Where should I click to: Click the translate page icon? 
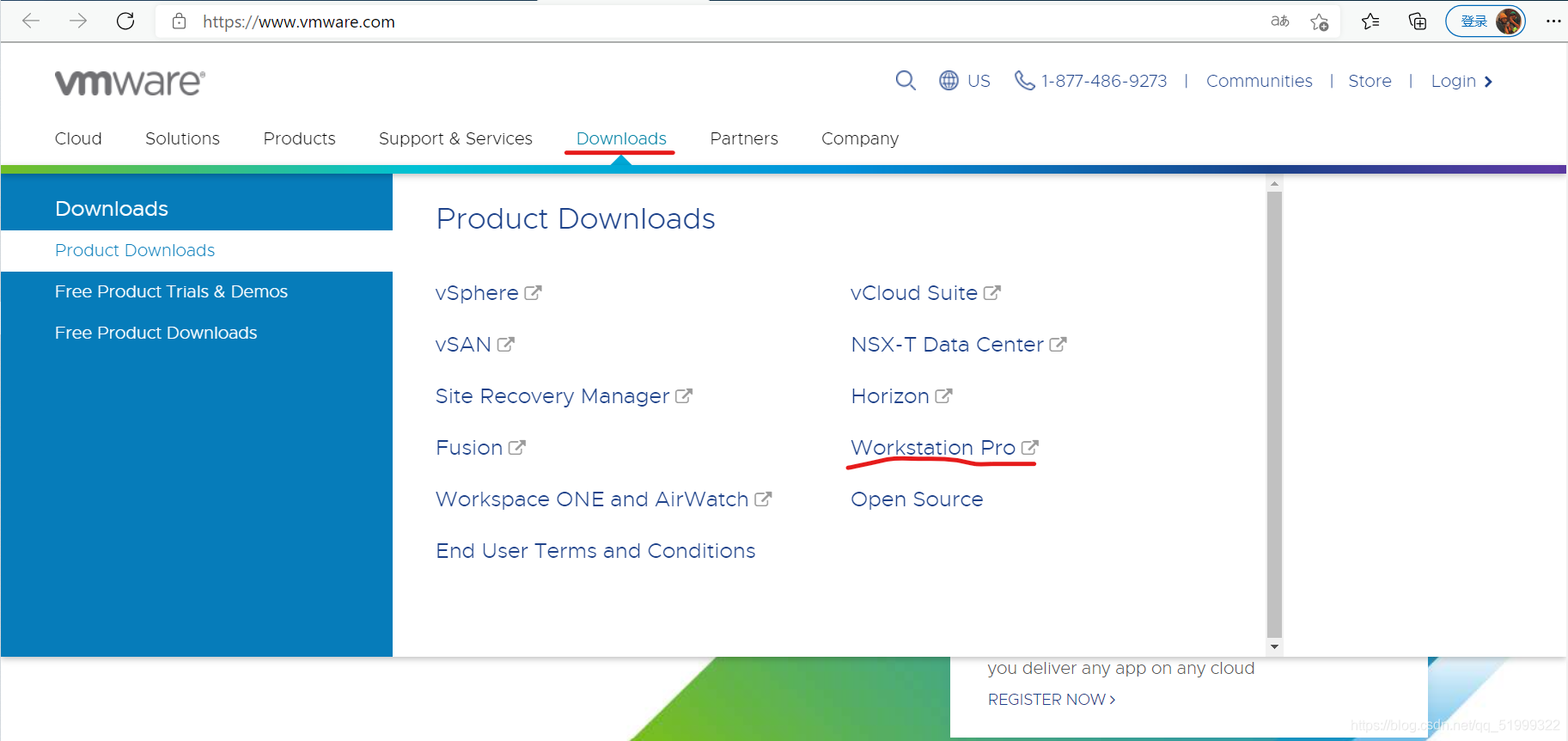coord(1280,21)
